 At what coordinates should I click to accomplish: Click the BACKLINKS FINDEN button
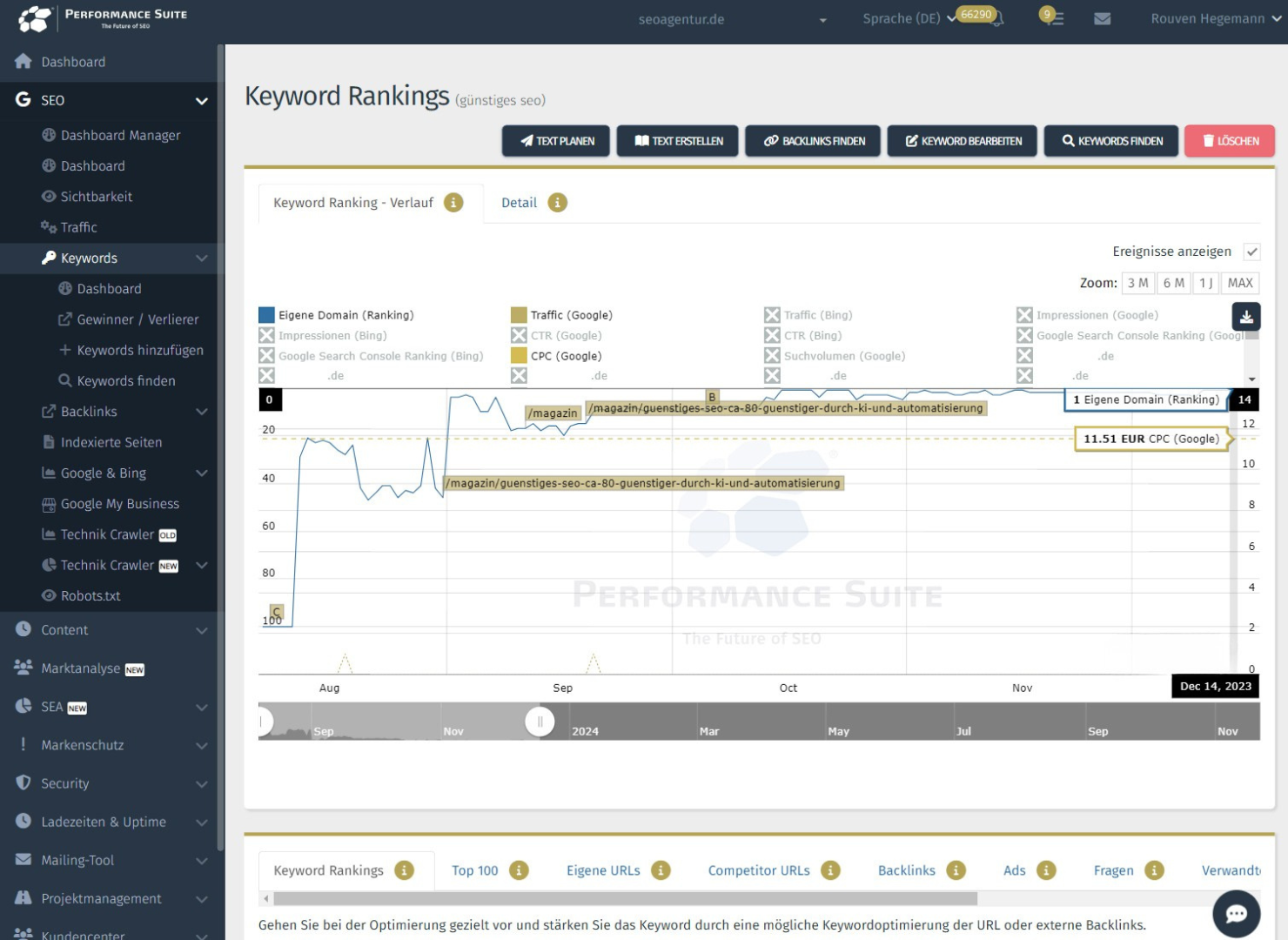click(812, 141)
